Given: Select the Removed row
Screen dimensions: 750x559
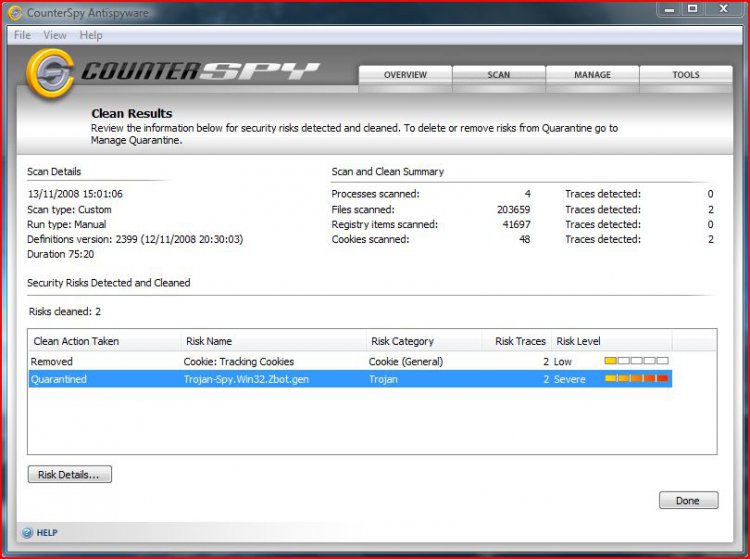Looking at the screenshot, I should [350, 362].
